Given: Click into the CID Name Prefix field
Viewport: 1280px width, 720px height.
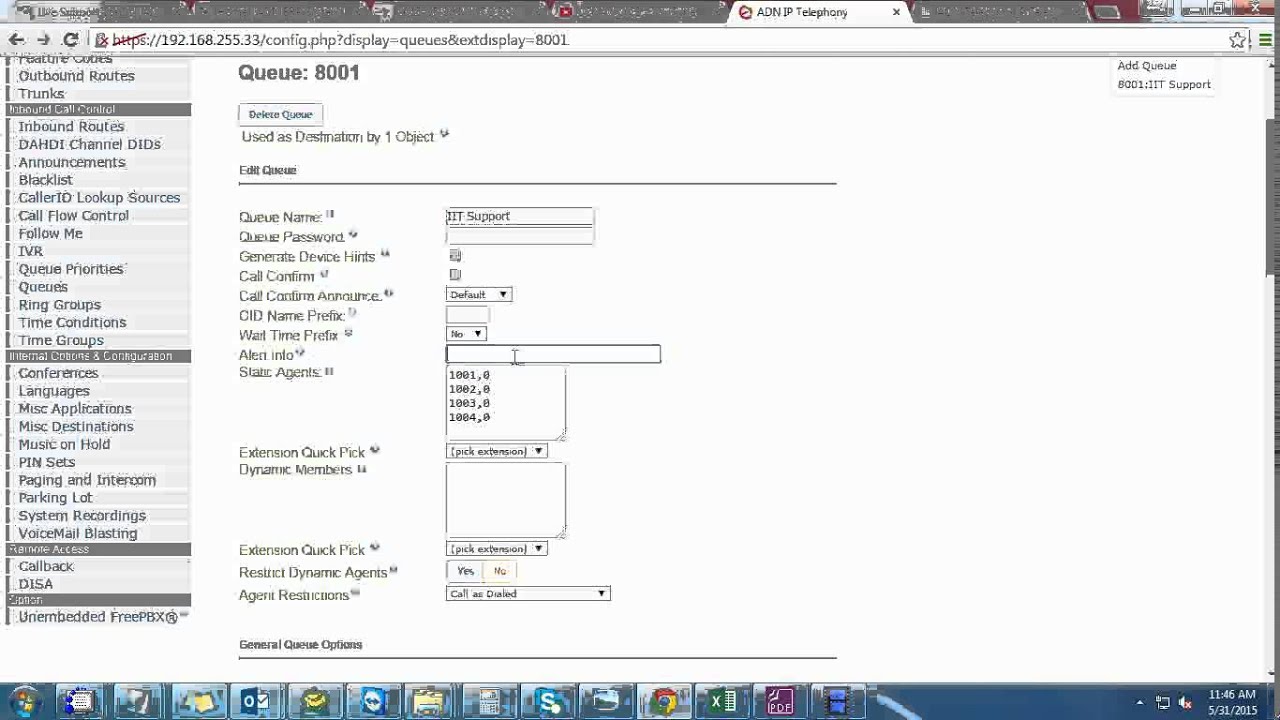Looking at the screenshot, I should pos(467,315).
